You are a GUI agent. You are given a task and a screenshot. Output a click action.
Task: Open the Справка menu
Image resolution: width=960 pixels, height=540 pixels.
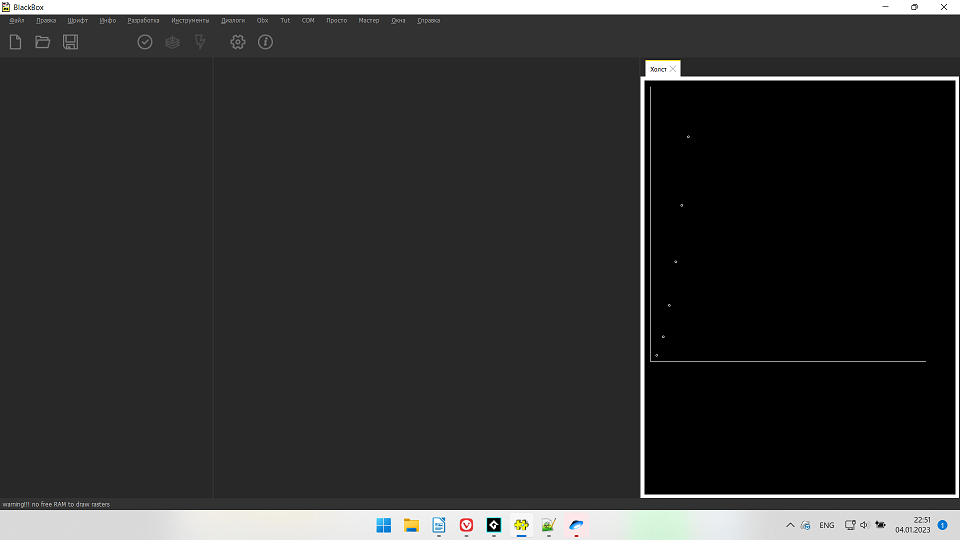coord(428,20)
